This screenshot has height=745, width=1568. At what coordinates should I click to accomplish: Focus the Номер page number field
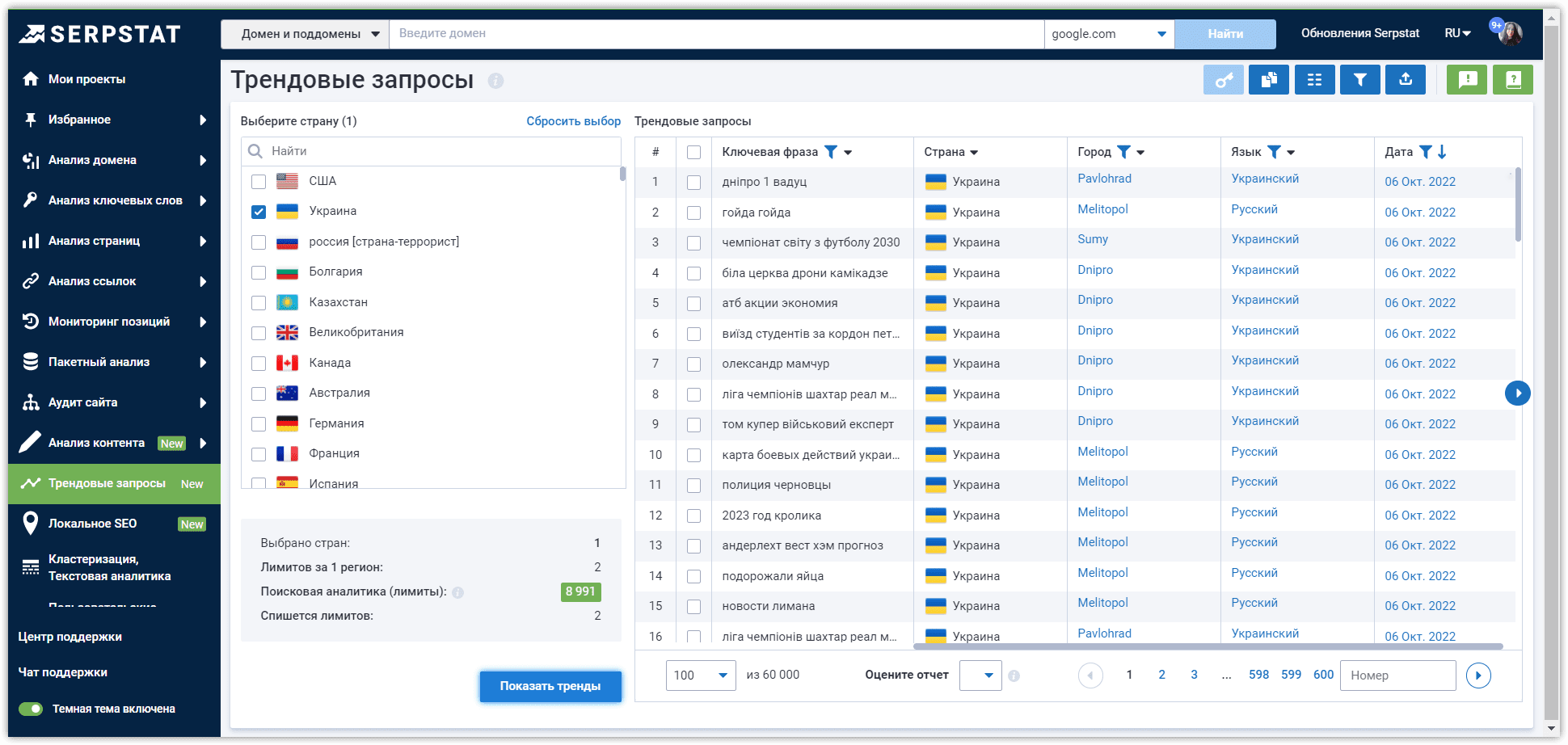point(1397,676)
